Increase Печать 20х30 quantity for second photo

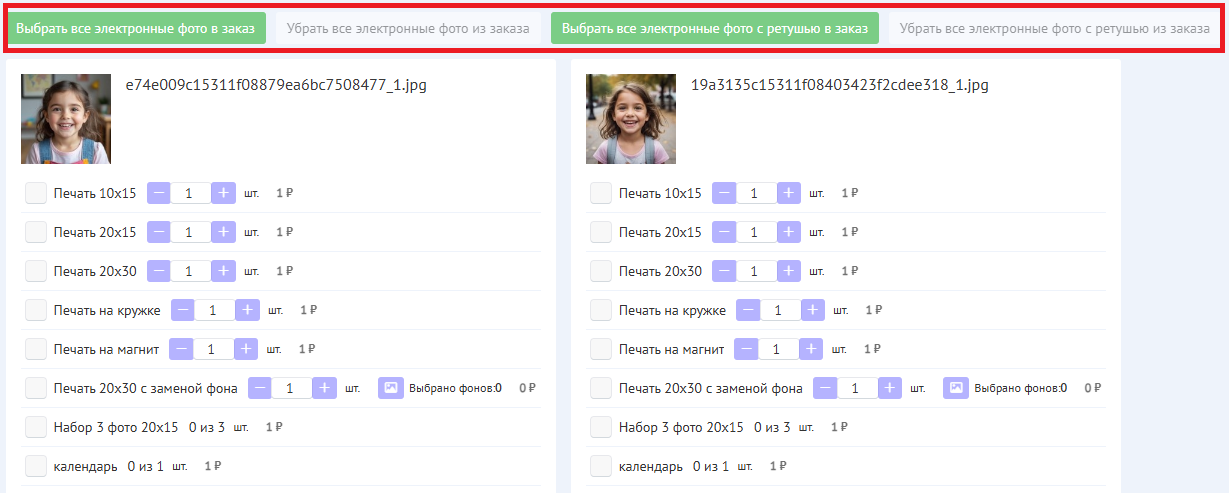click(x=789, y=271)
